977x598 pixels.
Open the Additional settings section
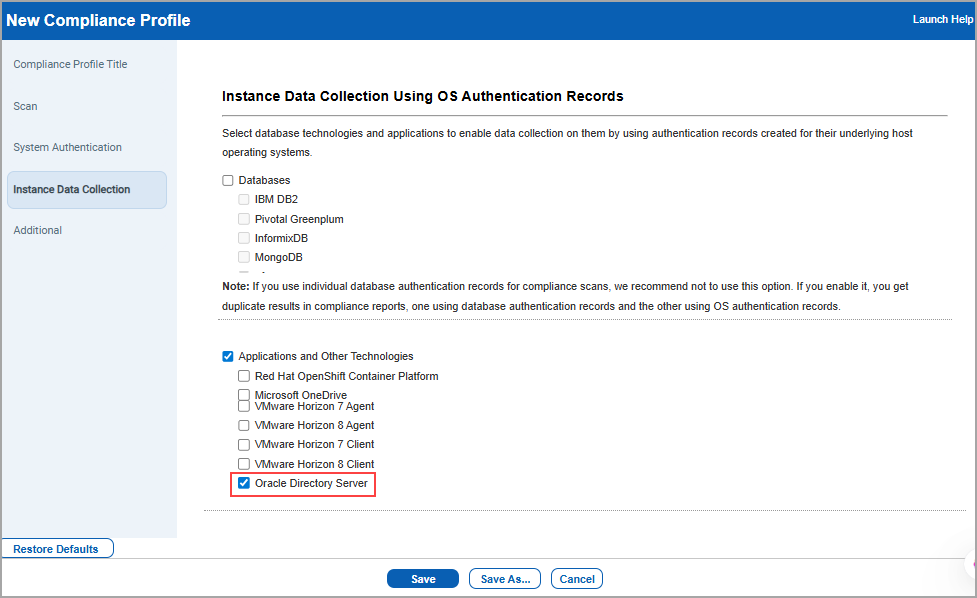point(37,230)
